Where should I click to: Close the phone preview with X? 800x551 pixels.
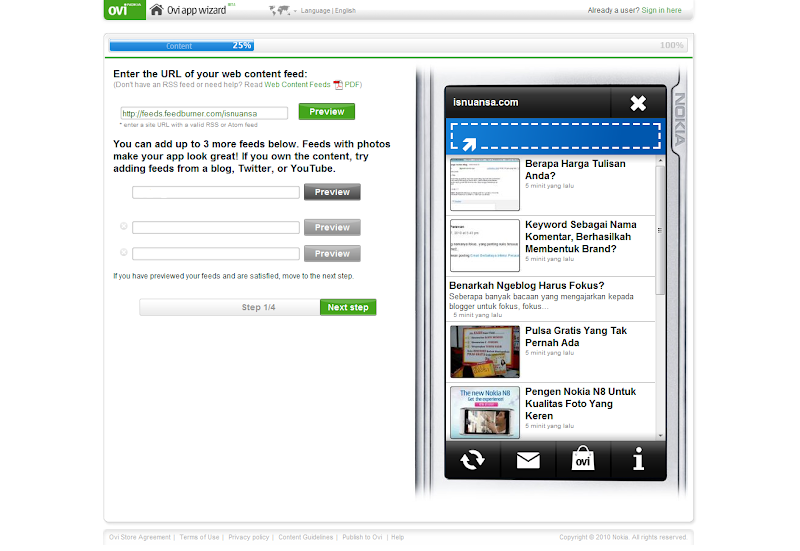point(638,103)
